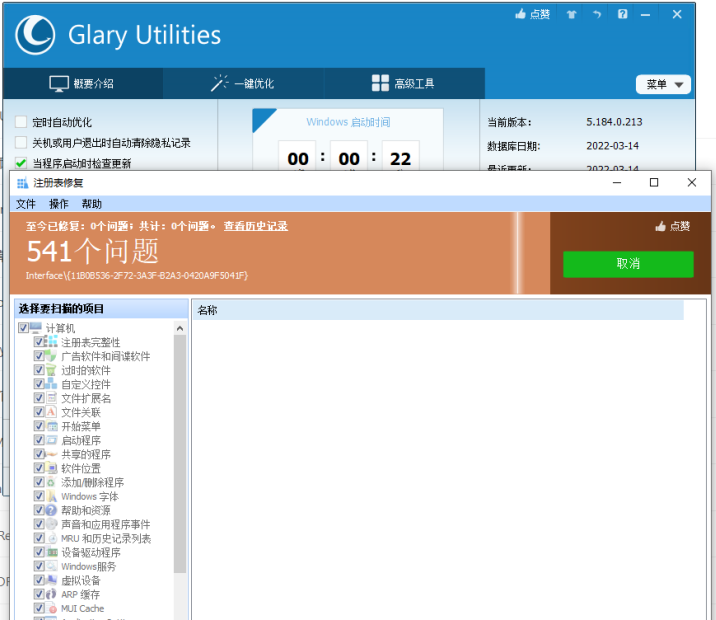The width and height of the screenshot is (716, 620).
Task: Click the 广告软件和间谍软件 shield icon
Action: [51, 355]
